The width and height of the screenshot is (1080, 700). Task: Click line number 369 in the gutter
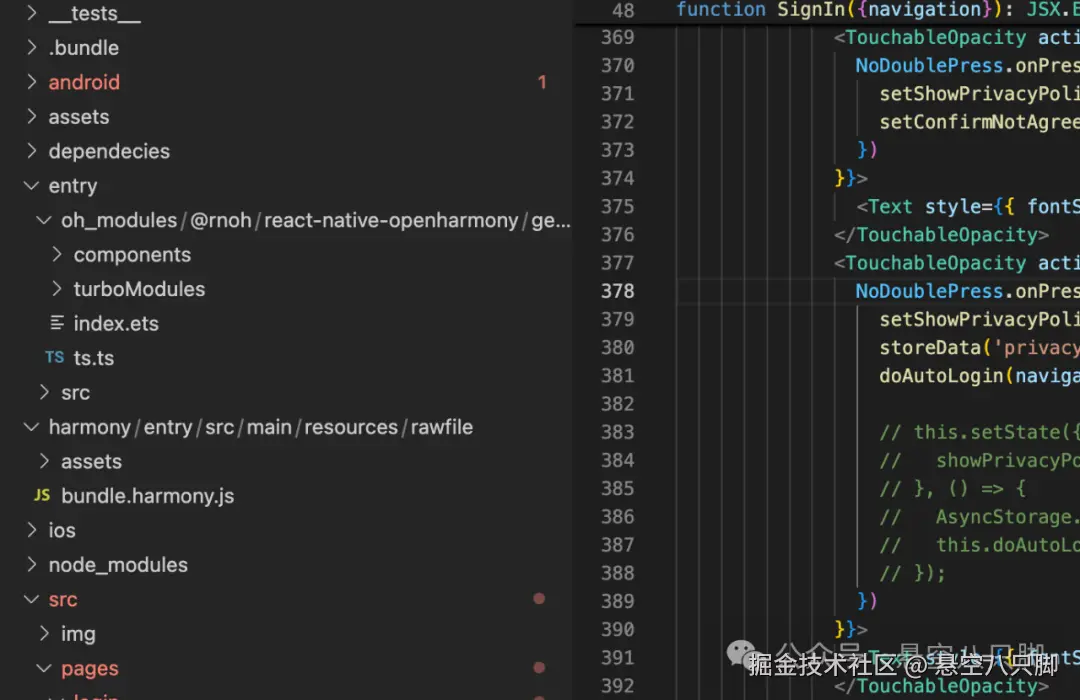click(617, 37)
